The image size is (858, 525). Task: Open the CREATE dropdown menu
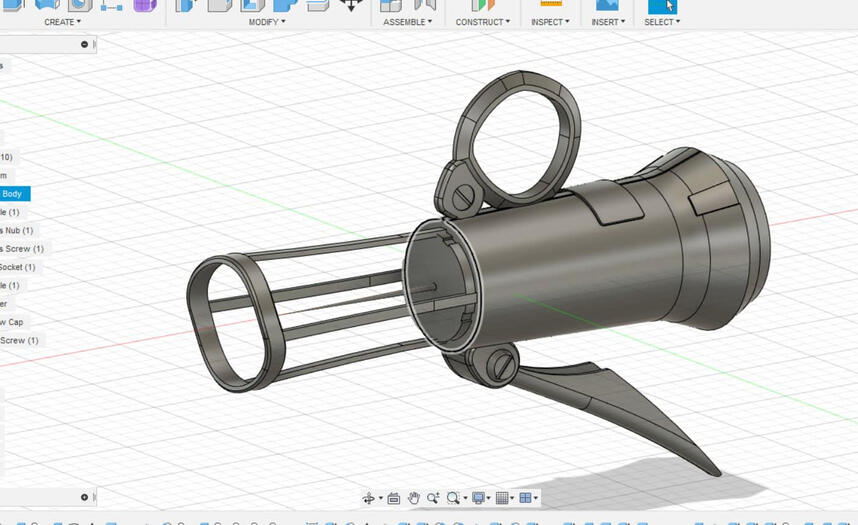click(x=62, y=22)
